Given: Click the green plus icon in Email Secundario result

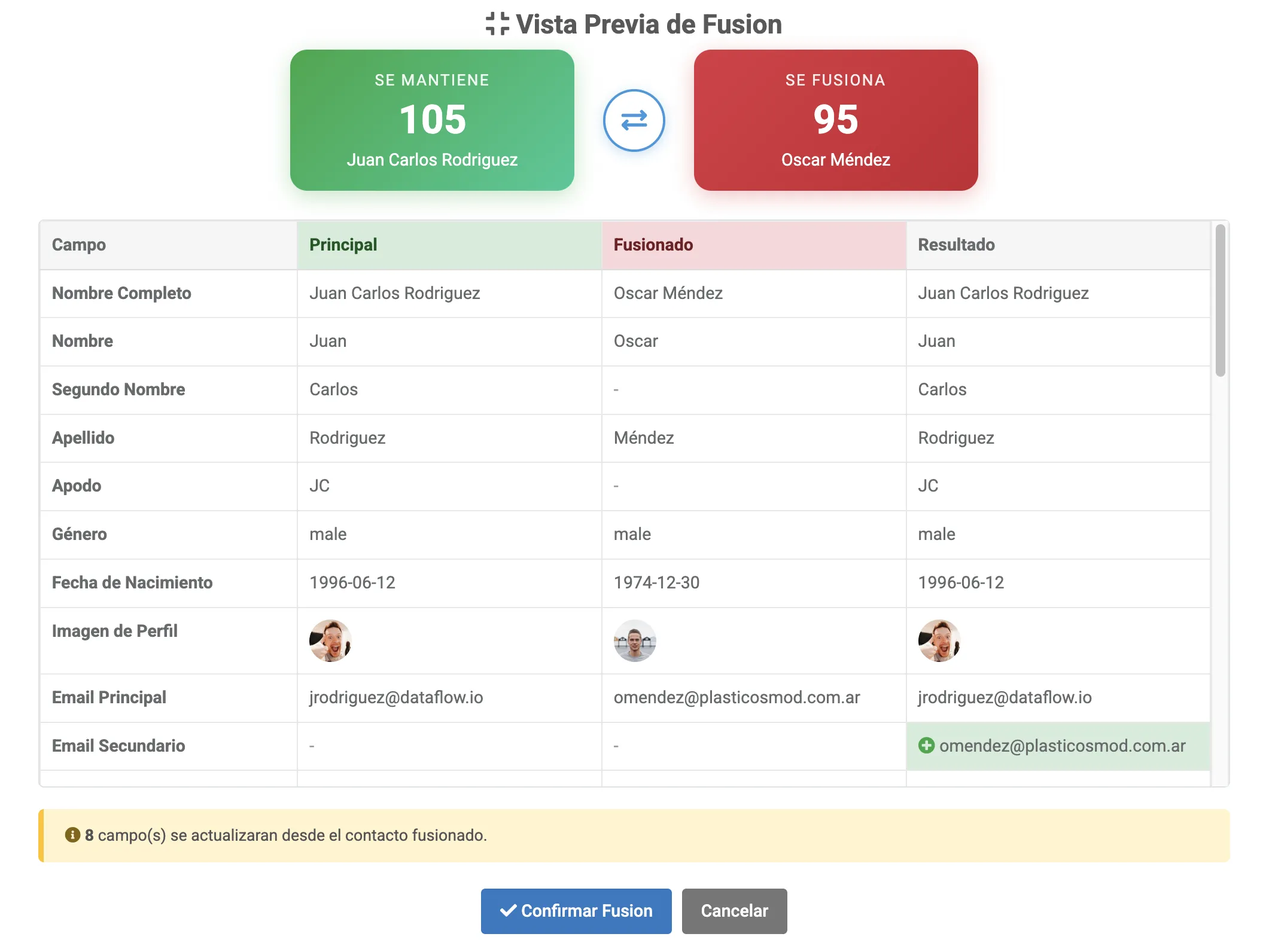Looking at the screenshot, I should coord(926,745).
